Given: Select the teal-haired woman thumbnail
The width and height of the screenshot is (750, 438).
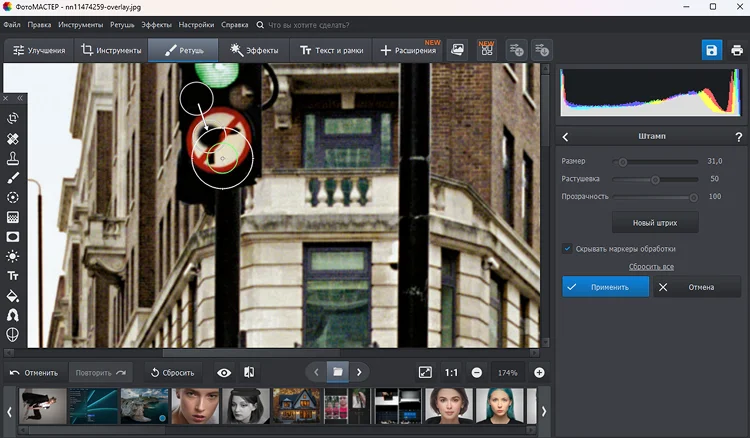Looking at the screenshot, I should [x=499, y=406].
